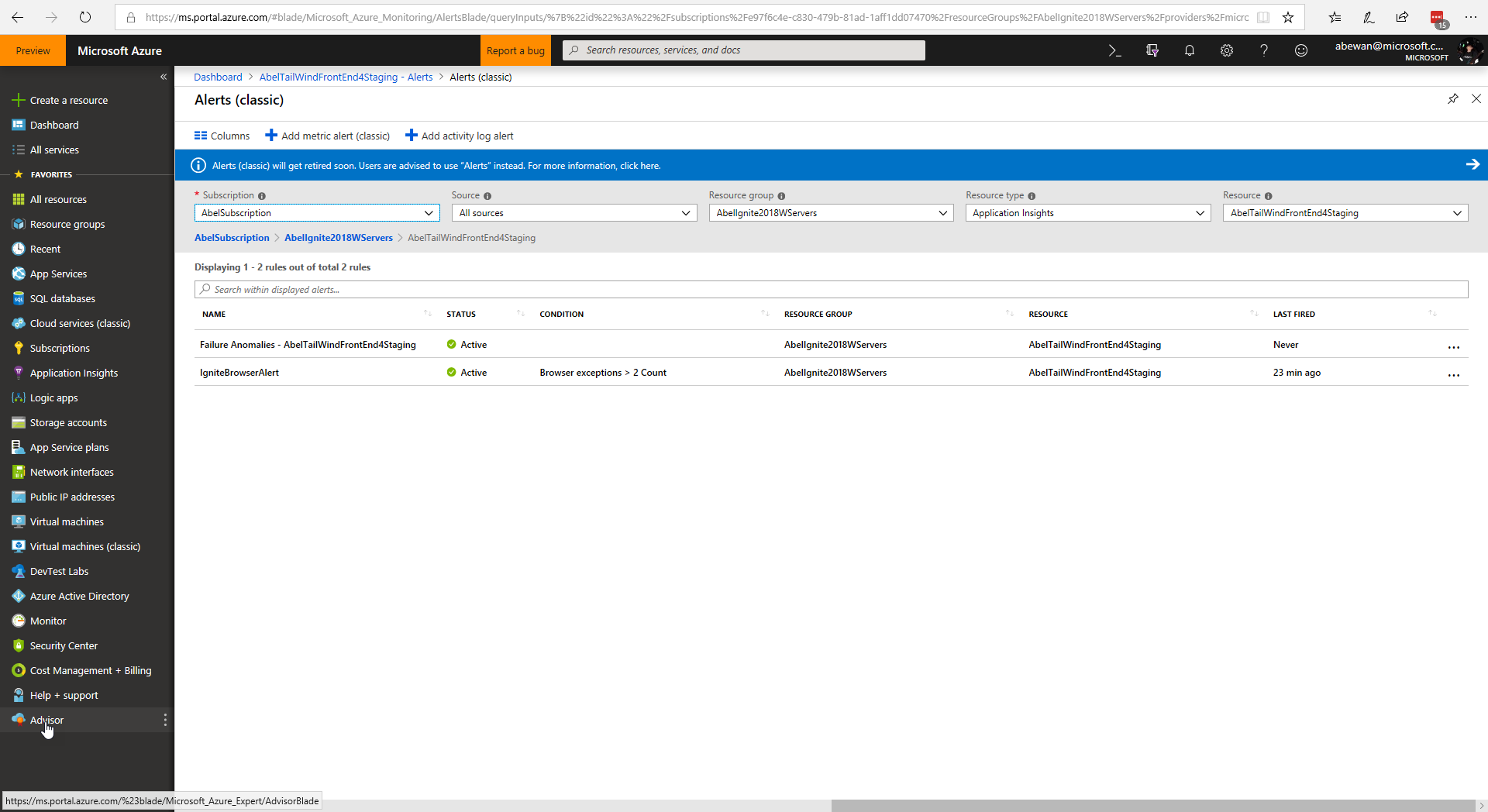Click the info icon next to Subscription
1488x812 pixels.
click(262, 196)
